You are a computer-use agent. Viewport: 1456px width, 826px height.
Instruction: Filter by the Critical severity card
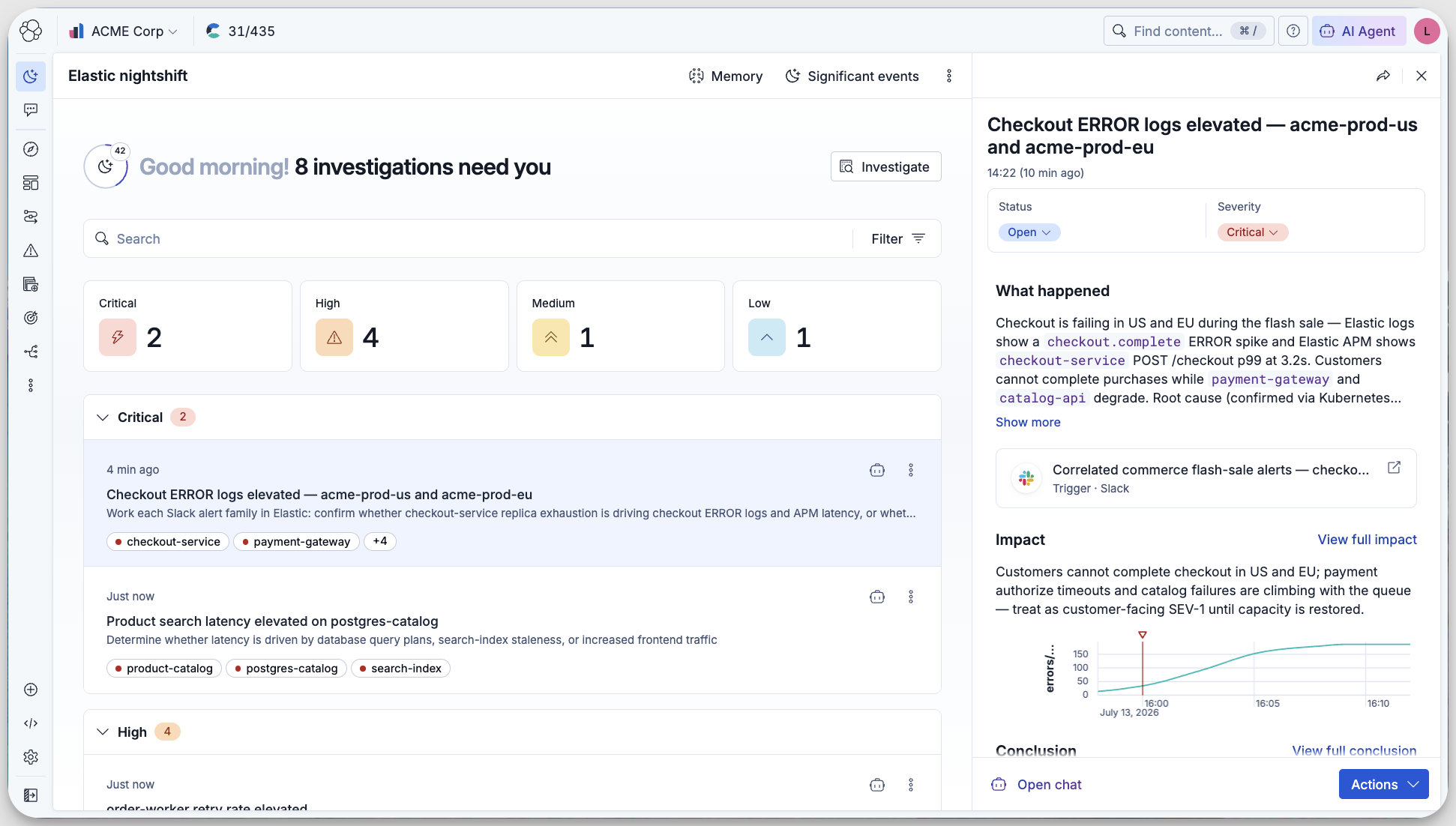click(x=187, y=326)
